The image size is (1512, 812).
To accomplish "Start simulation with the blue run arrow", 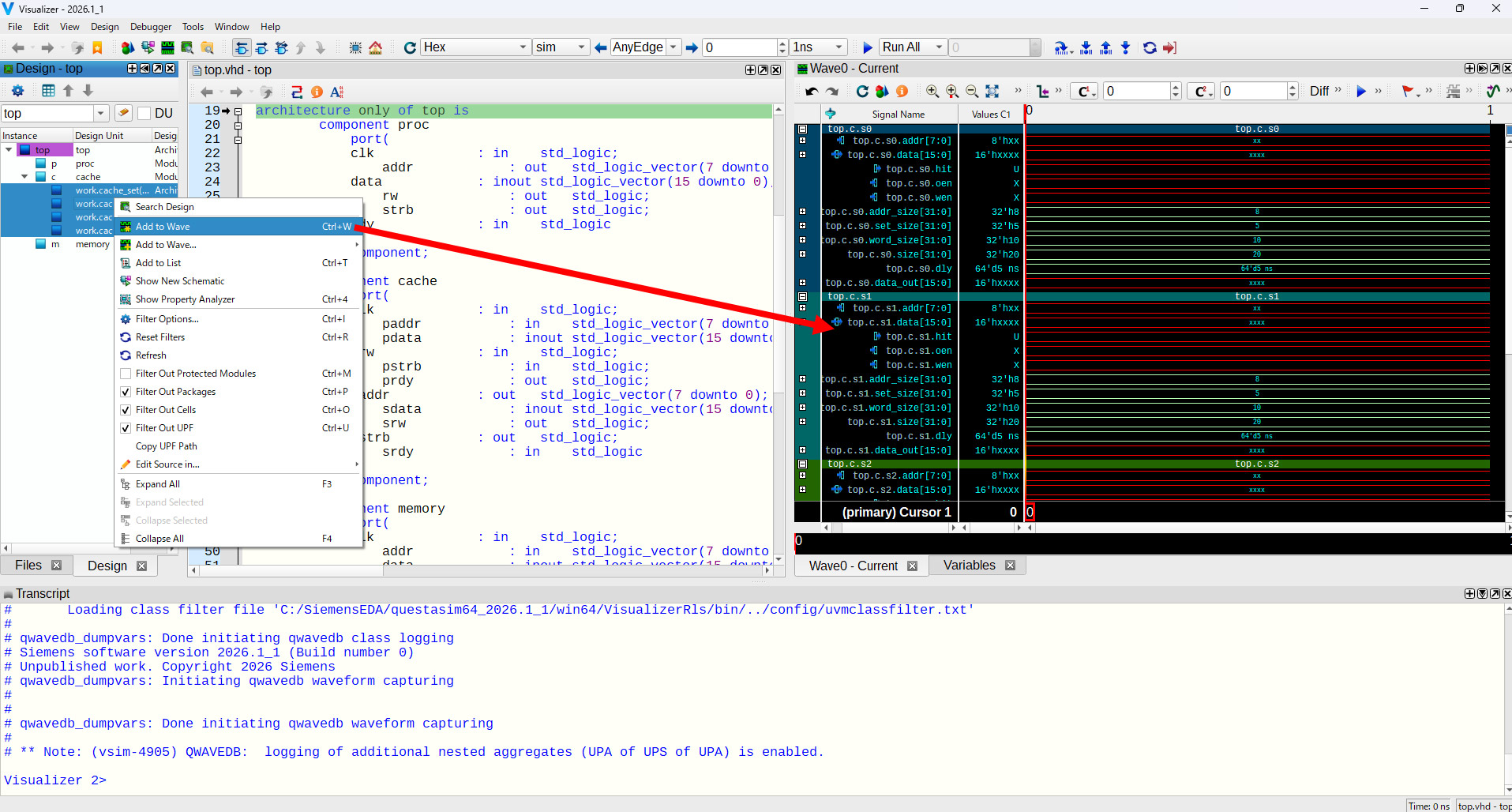I will coord(867,47).
